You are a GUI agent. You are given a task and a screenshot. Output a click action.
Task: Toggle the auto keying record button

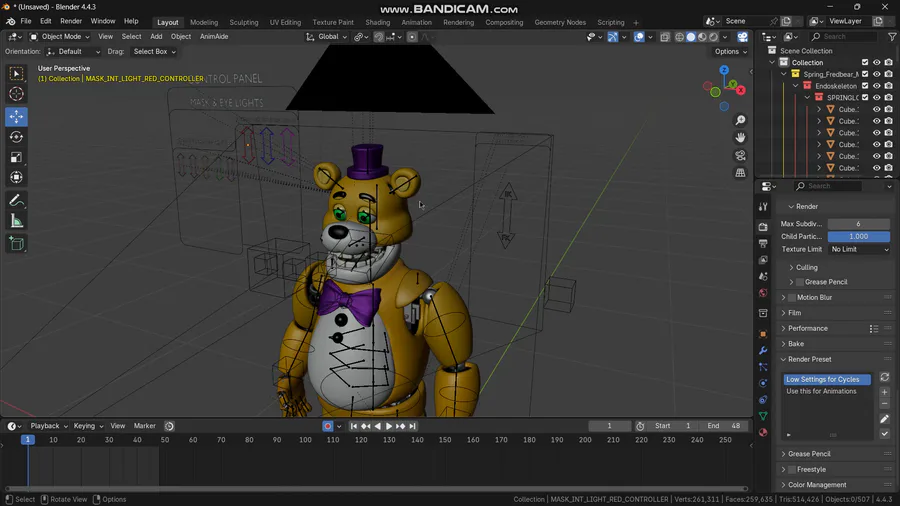tap(328, 426)
